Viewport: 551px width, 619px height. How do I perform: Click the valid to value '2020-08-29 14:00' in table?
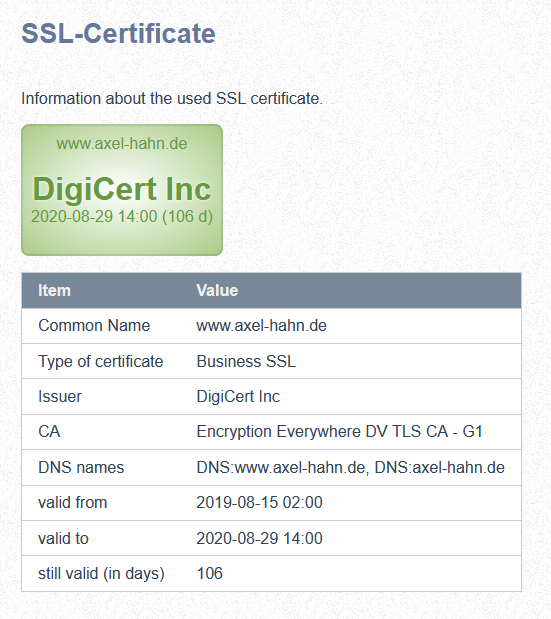tap(259, 538)
